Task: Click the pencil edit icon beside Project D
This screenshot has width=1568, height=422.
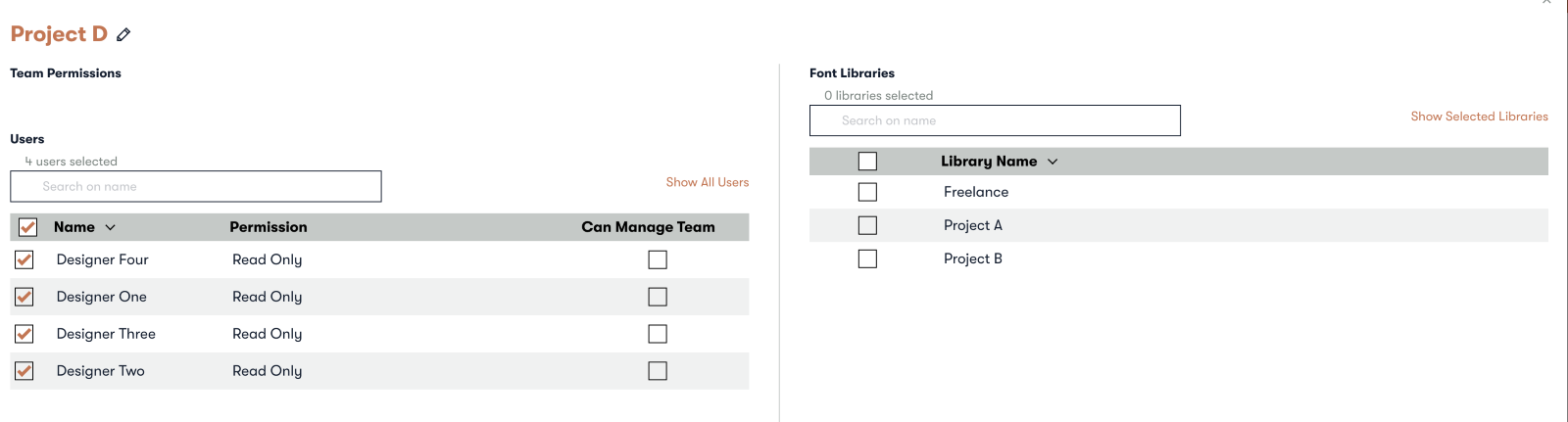Action: (123, 34)
